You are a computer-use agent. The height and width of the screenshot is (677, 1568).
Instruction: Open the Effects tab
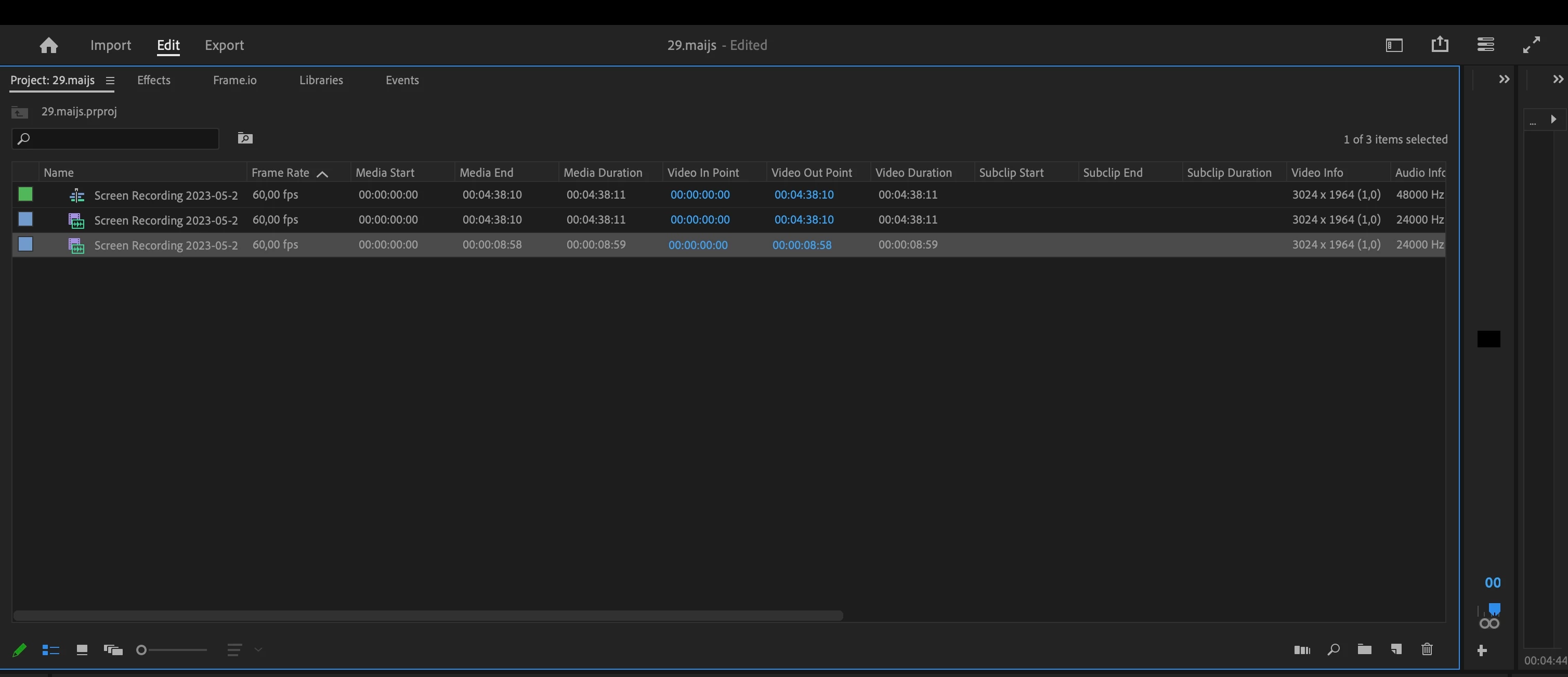coord(153,81)
